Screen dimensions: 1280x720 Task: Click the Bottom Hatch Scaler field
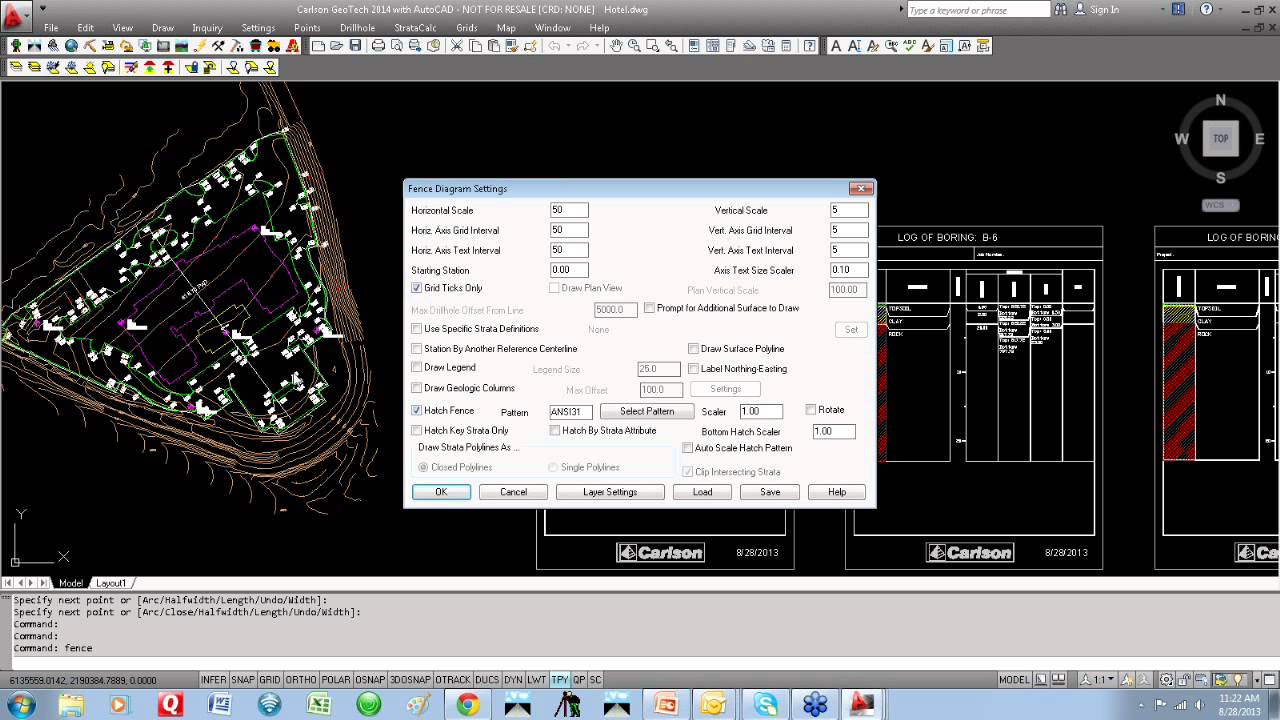[834, 431]
